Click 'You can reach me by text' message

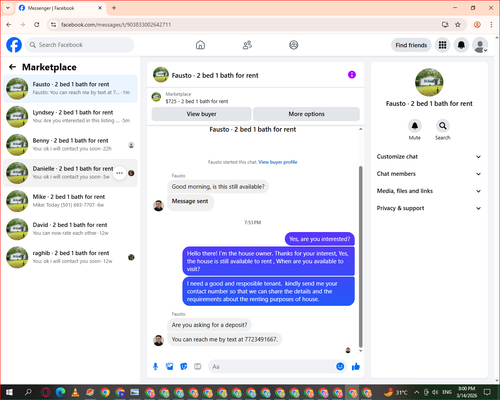[x=224, y=339]
